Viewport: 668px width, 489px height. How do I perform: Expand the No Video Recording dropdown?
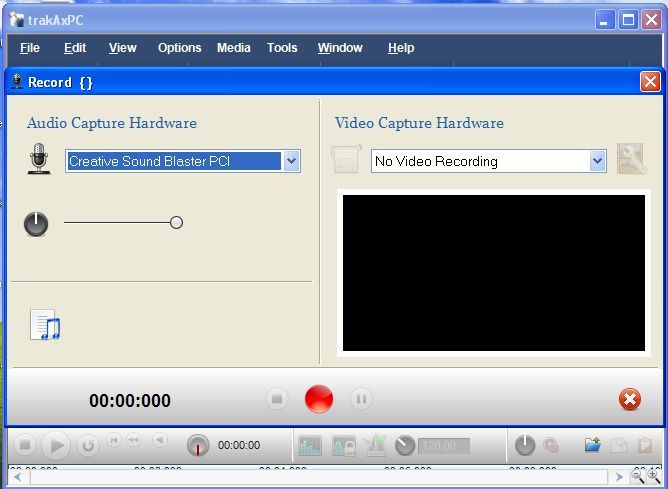pos(597,161)
